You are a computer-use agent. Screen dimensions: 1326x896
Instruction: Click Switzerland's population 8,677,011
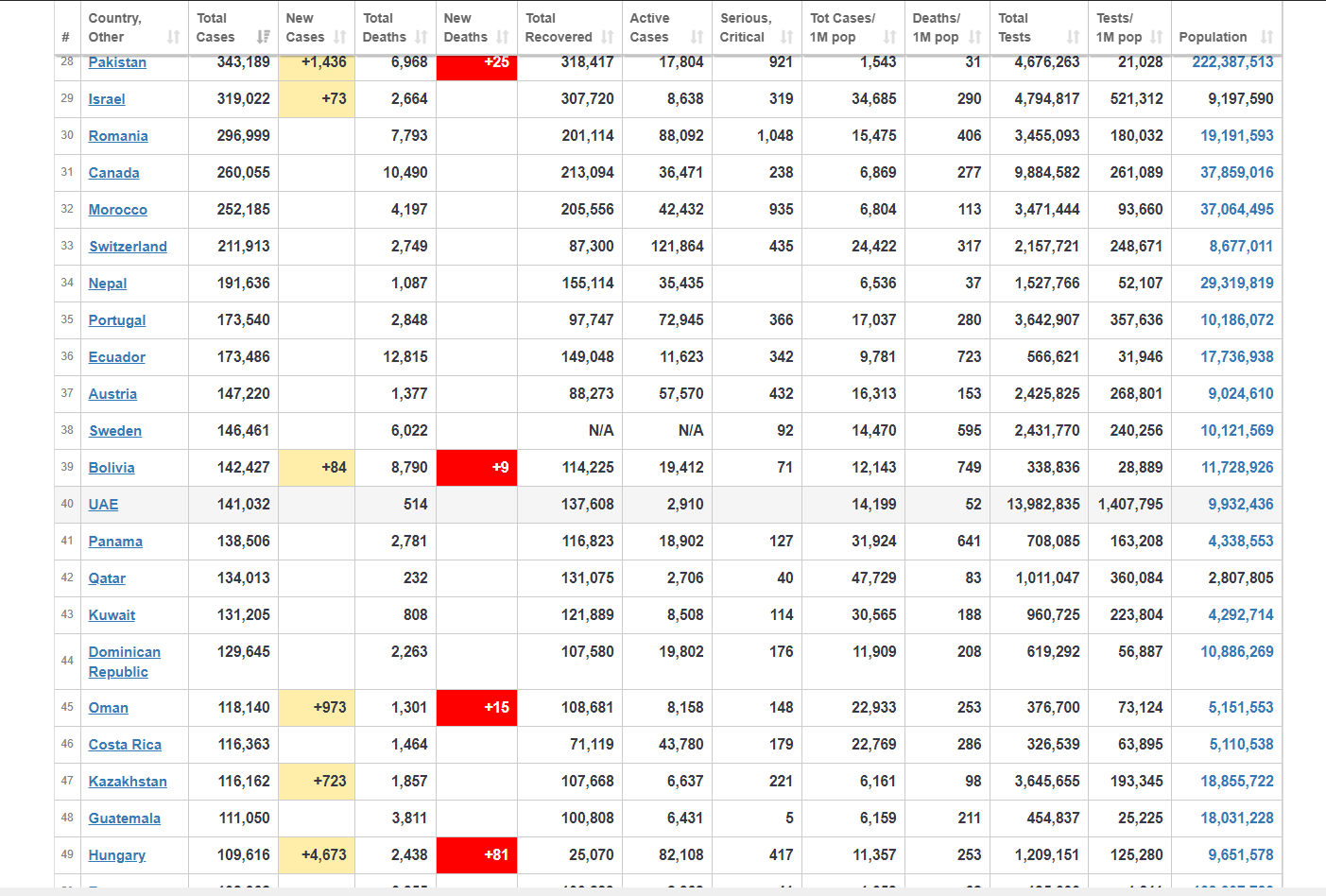click(x=1241, y=247)
